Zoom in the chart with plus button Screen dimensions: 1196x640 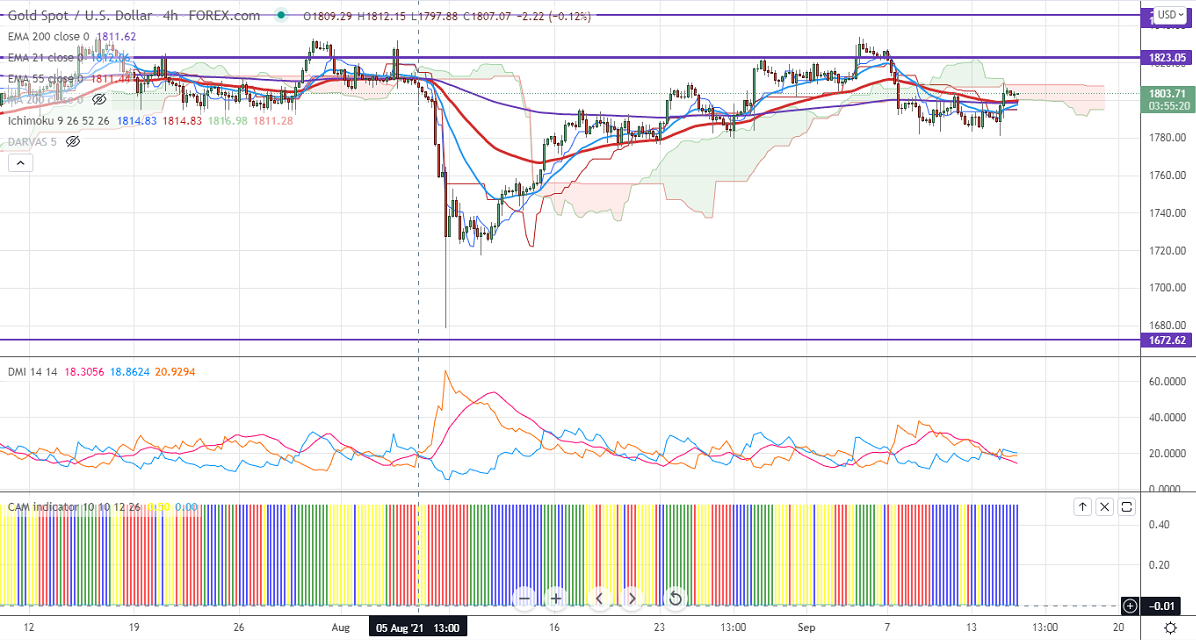pos(556,598)
